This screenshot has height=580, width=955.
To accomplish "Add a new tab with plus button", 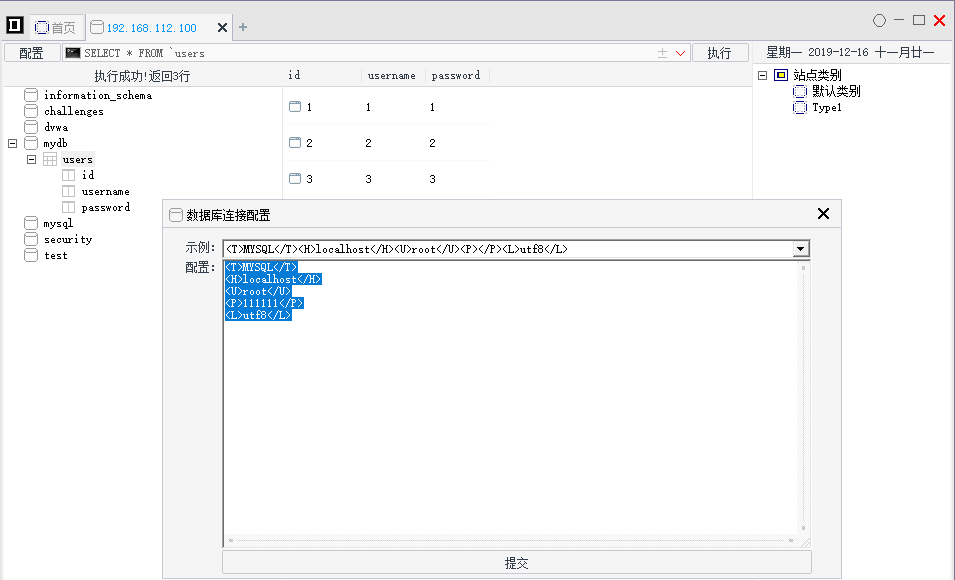I will (x=243, y=27).
